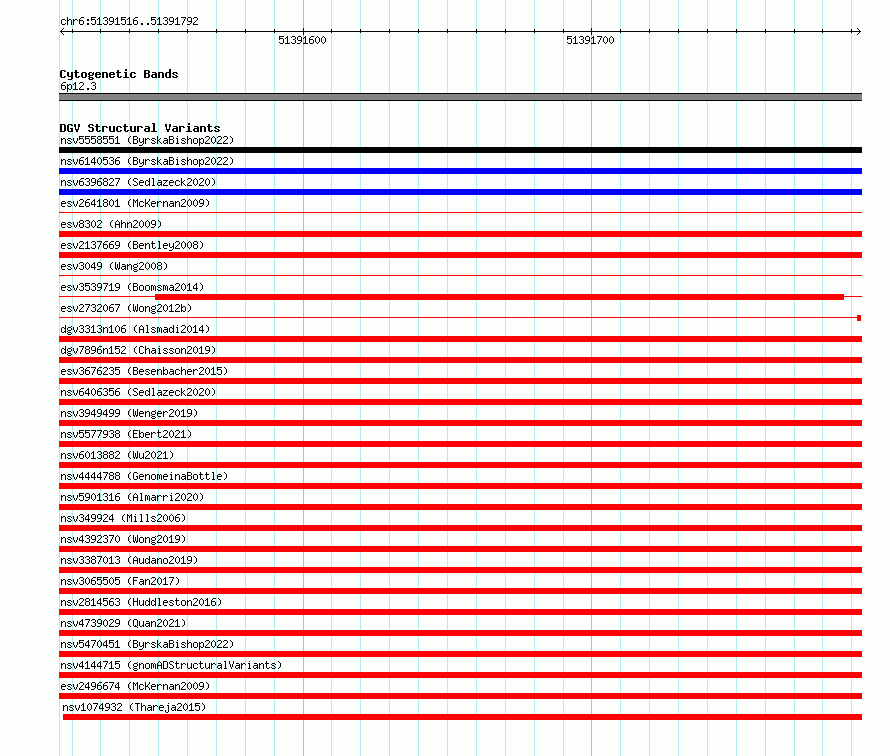
Task: Click esv2496674 (McKernan2009) label
Action: [x=135, y=686]
